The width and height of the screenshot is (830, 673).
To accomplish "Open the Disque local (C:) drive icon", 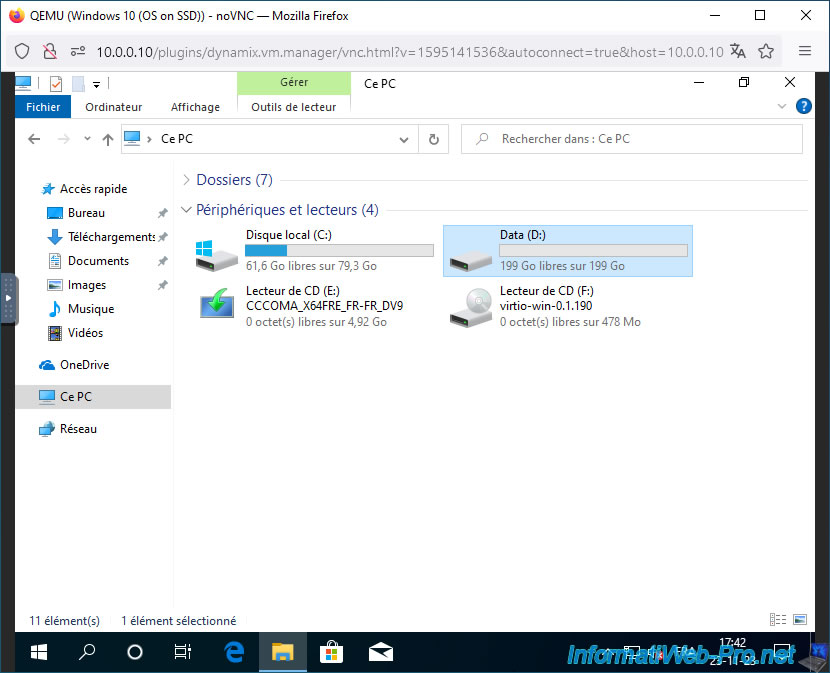I will [x=216, y=256].
